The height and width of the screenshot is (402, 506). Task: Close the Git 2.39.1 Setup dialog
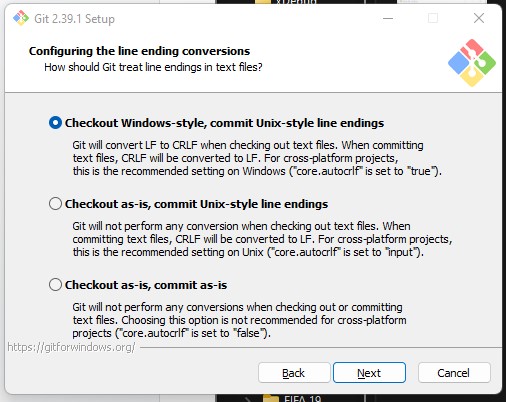coord(479,18)
